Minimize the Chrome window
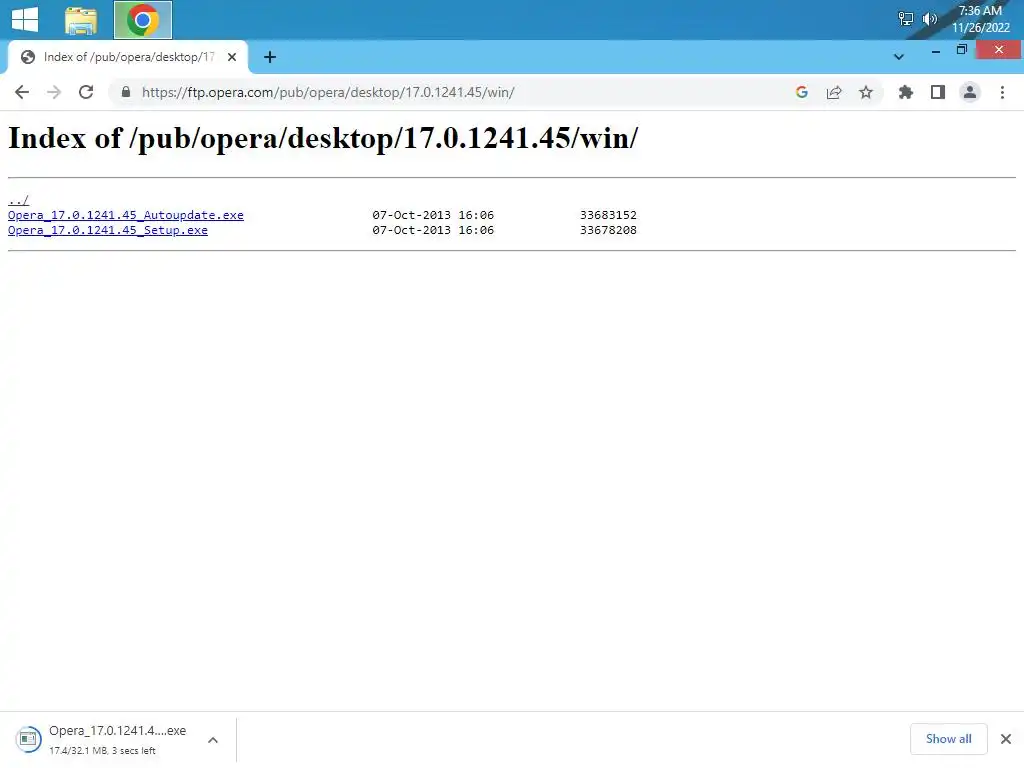 (x=936, y=50)
